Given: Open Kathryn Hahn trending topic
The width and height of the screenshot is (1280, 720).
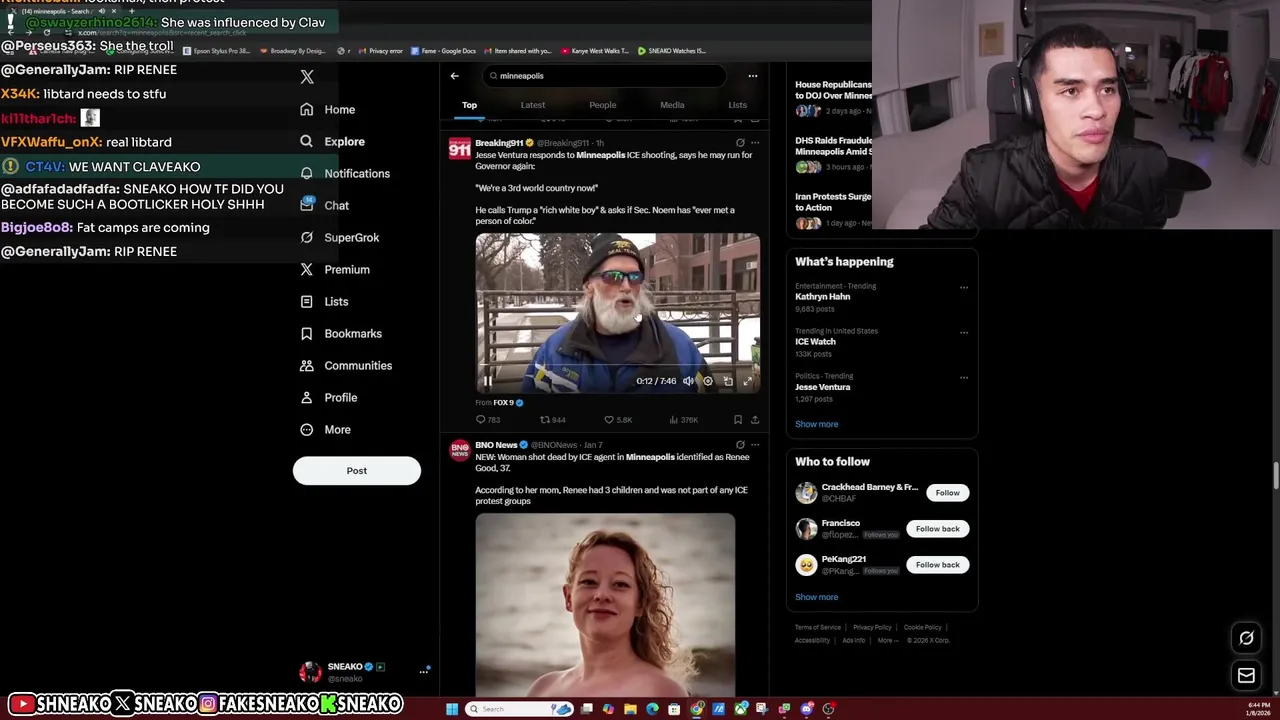Looking at the screenshot, I should pos(823,297).
